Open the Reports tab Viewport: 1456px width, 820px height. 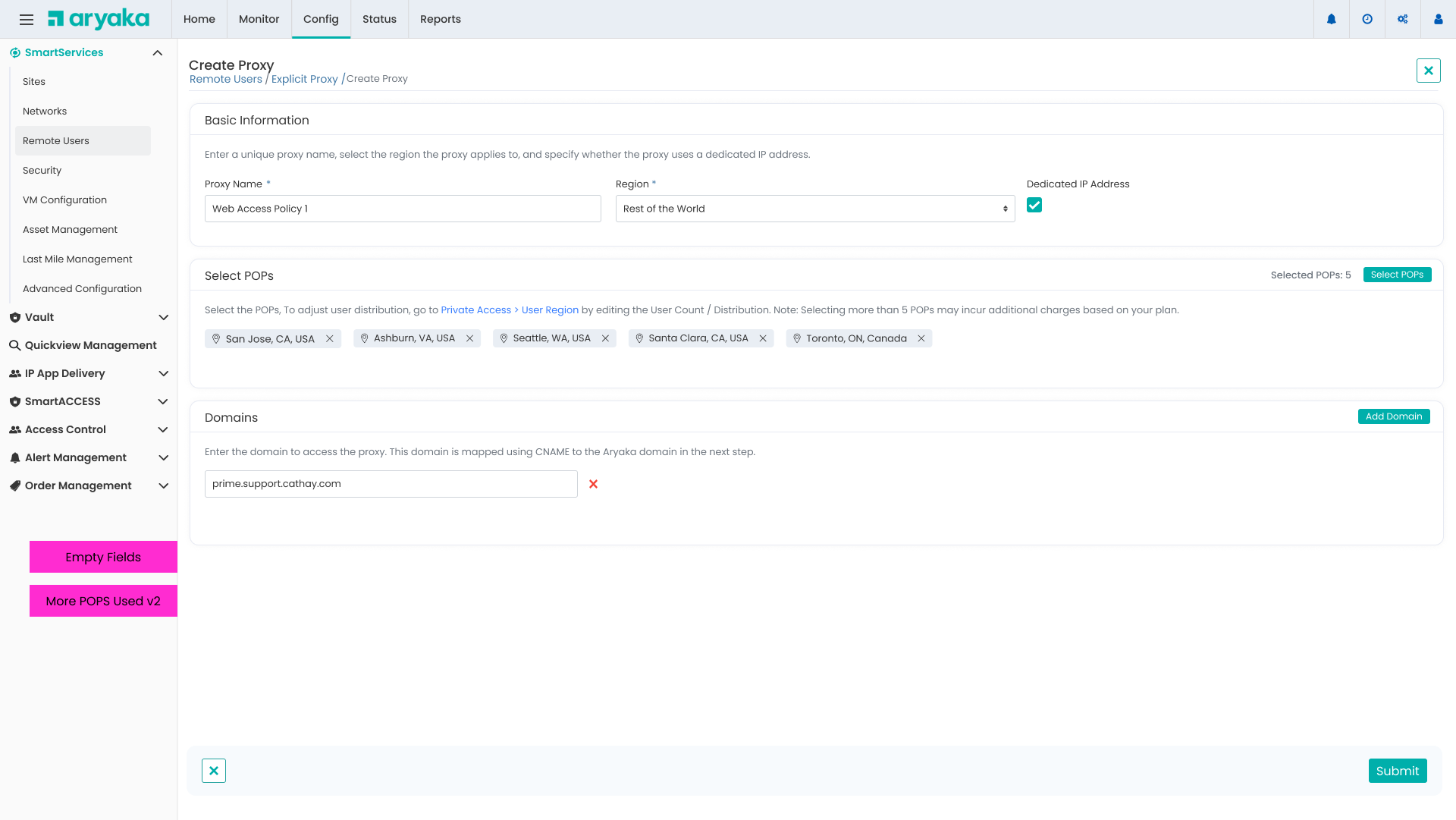440,19
